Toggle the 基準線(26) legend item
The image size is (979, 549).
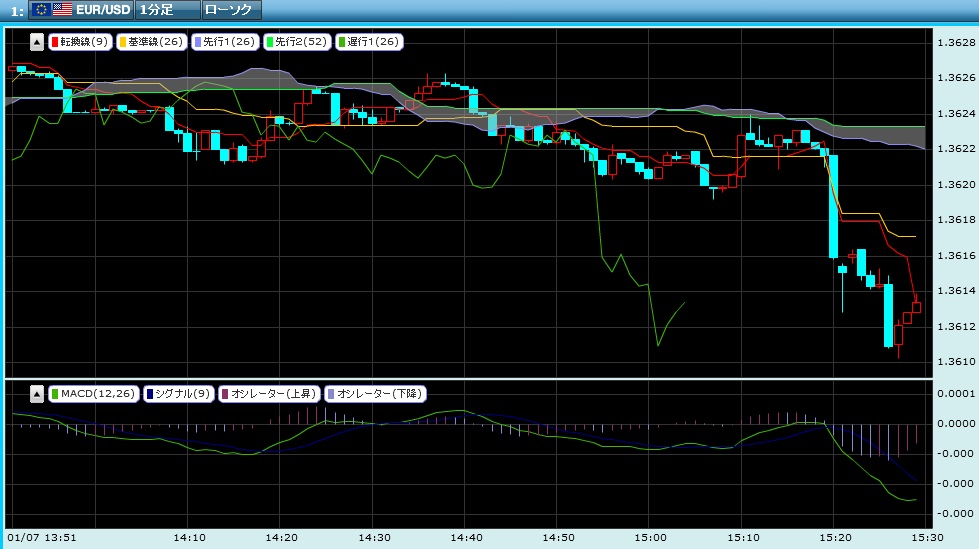click(152, 42)
